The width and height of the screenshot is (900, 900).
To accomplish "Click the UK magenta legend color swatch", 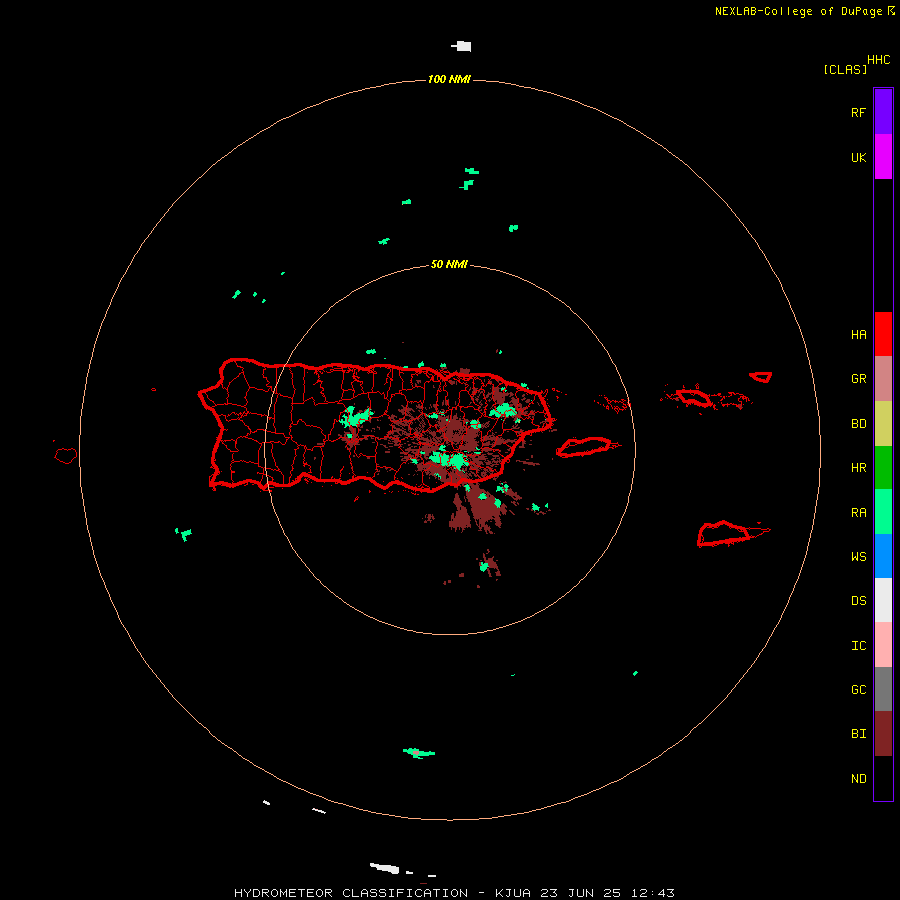I will 883,157.
